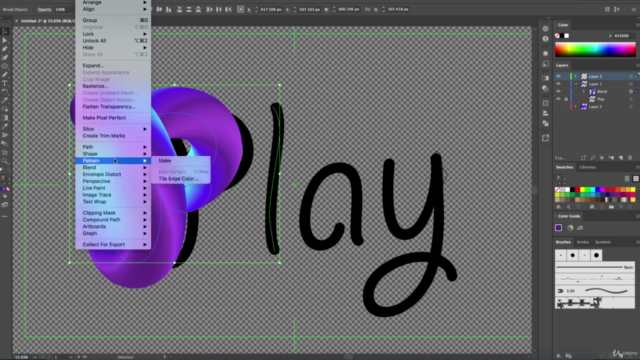Image resolution: width=640 pixels, height=360 pixels.
Task: Click the trash icon in the Layers panel
Action: [630, 158]
